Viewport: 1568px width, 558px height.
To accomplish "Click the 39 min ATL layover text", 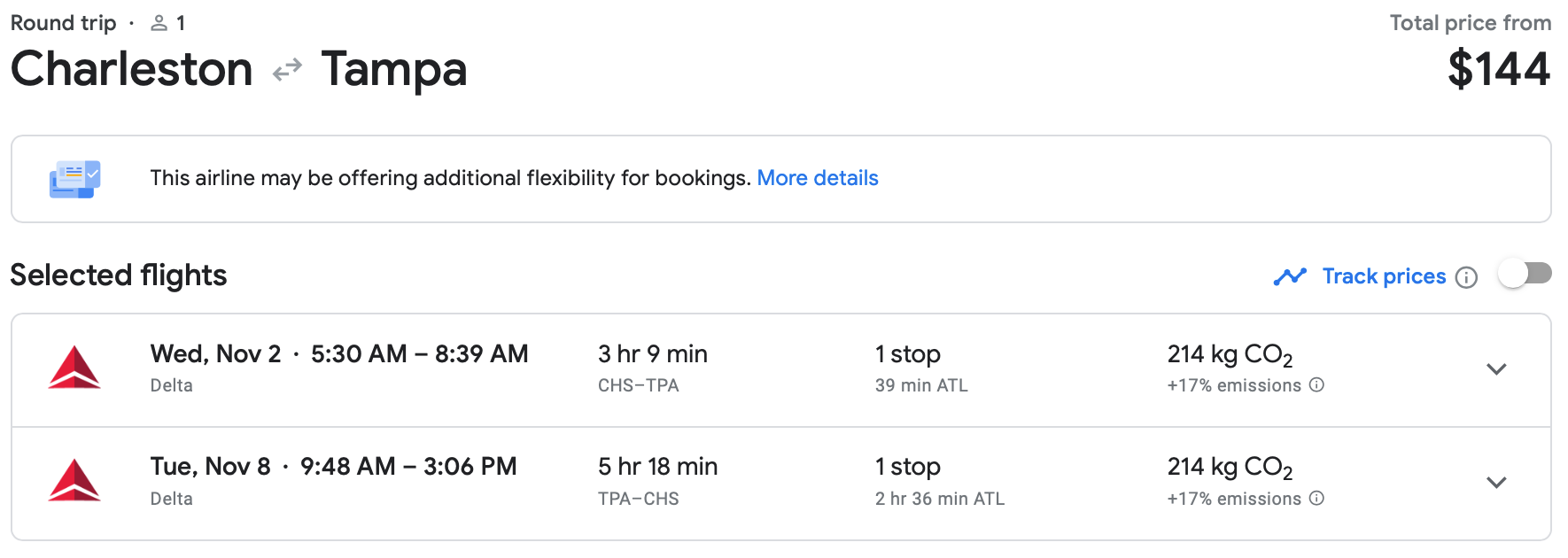I will click(921, 385).
